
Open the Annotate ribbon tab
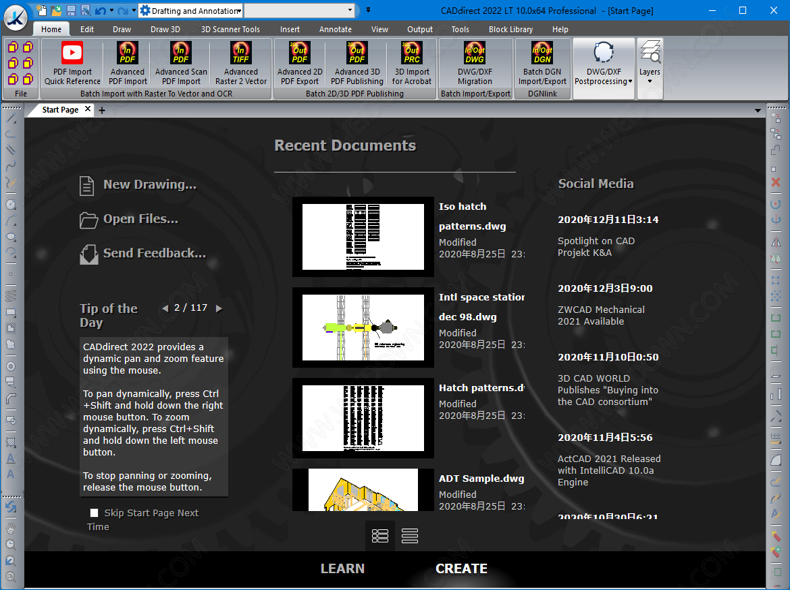(x=335, y=29)
